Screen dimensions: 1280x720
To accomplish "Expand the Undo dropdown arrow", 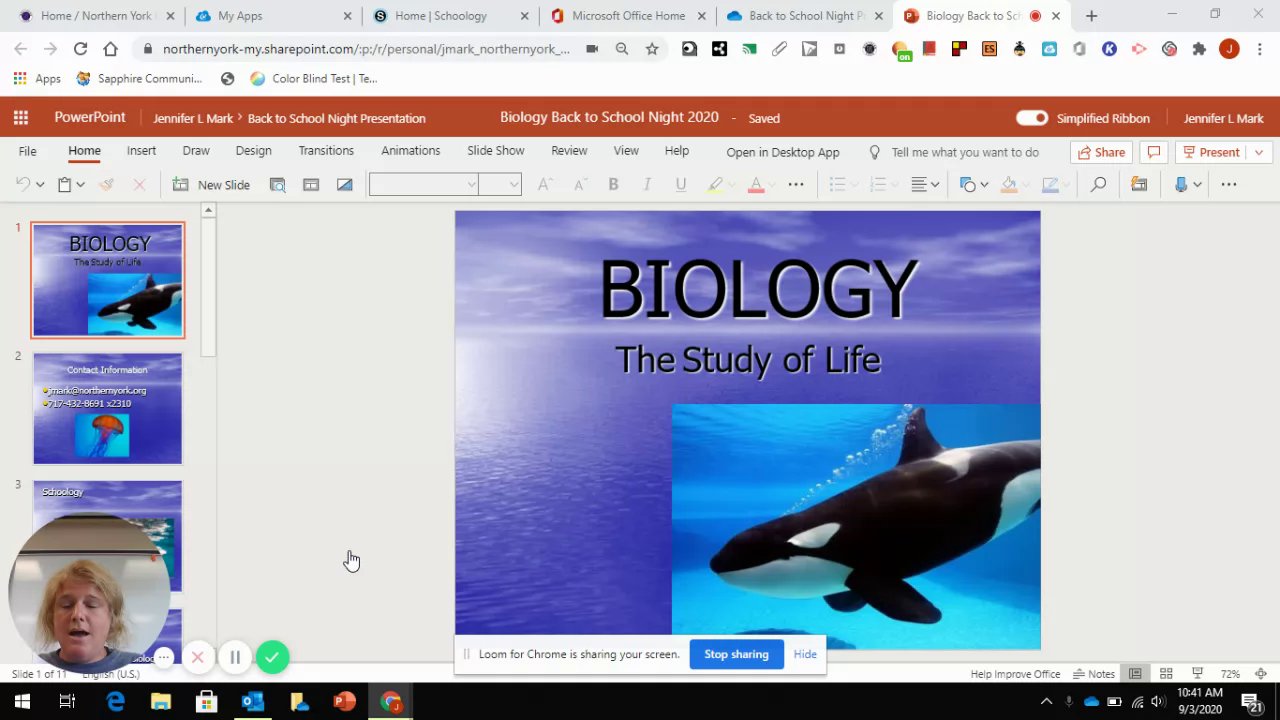I will [x=40, y=184].
